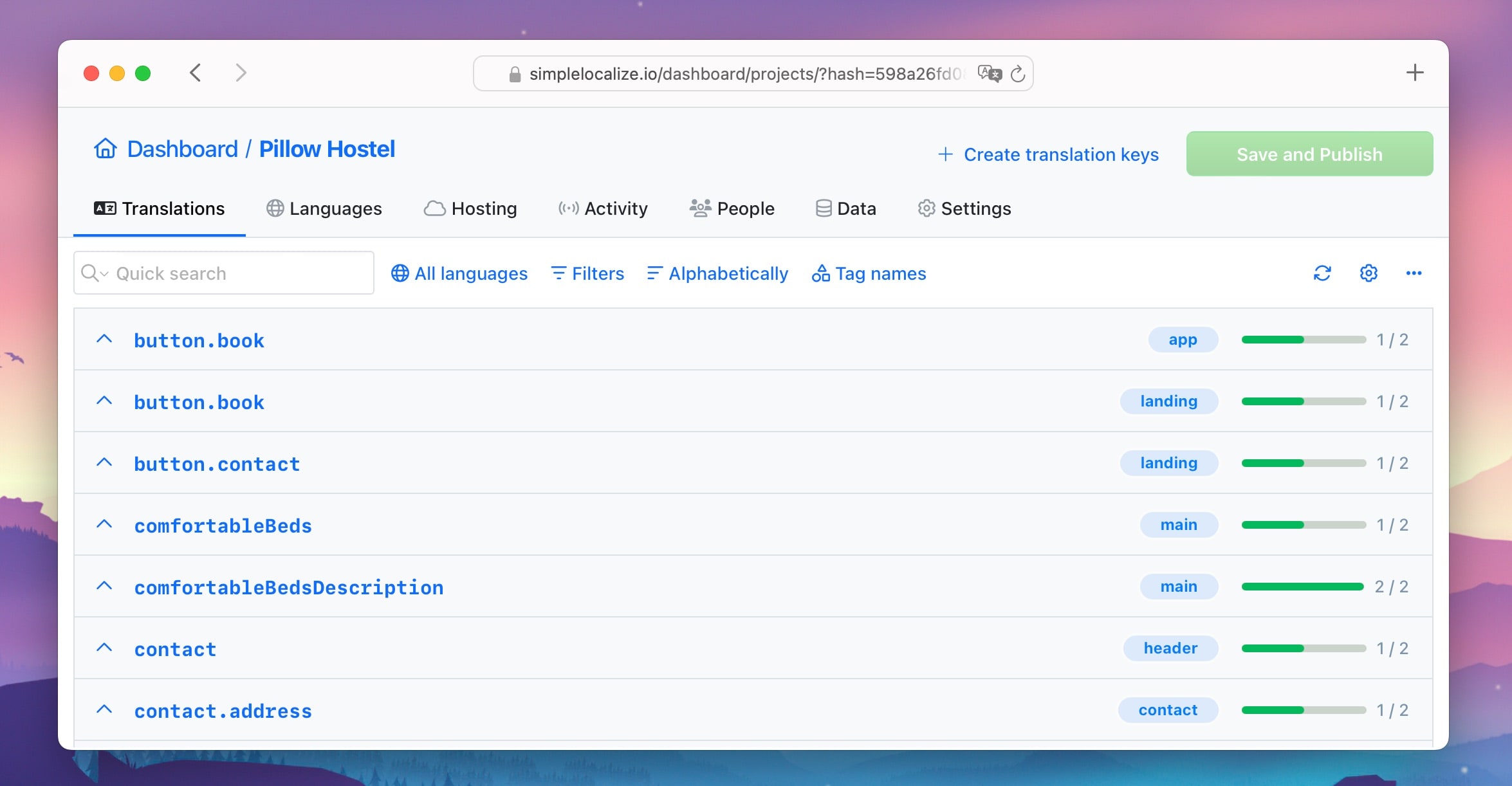Open the Translations tab
Image resolution: width=1512 pixels, height=786 pixels.
click(160, 208)
